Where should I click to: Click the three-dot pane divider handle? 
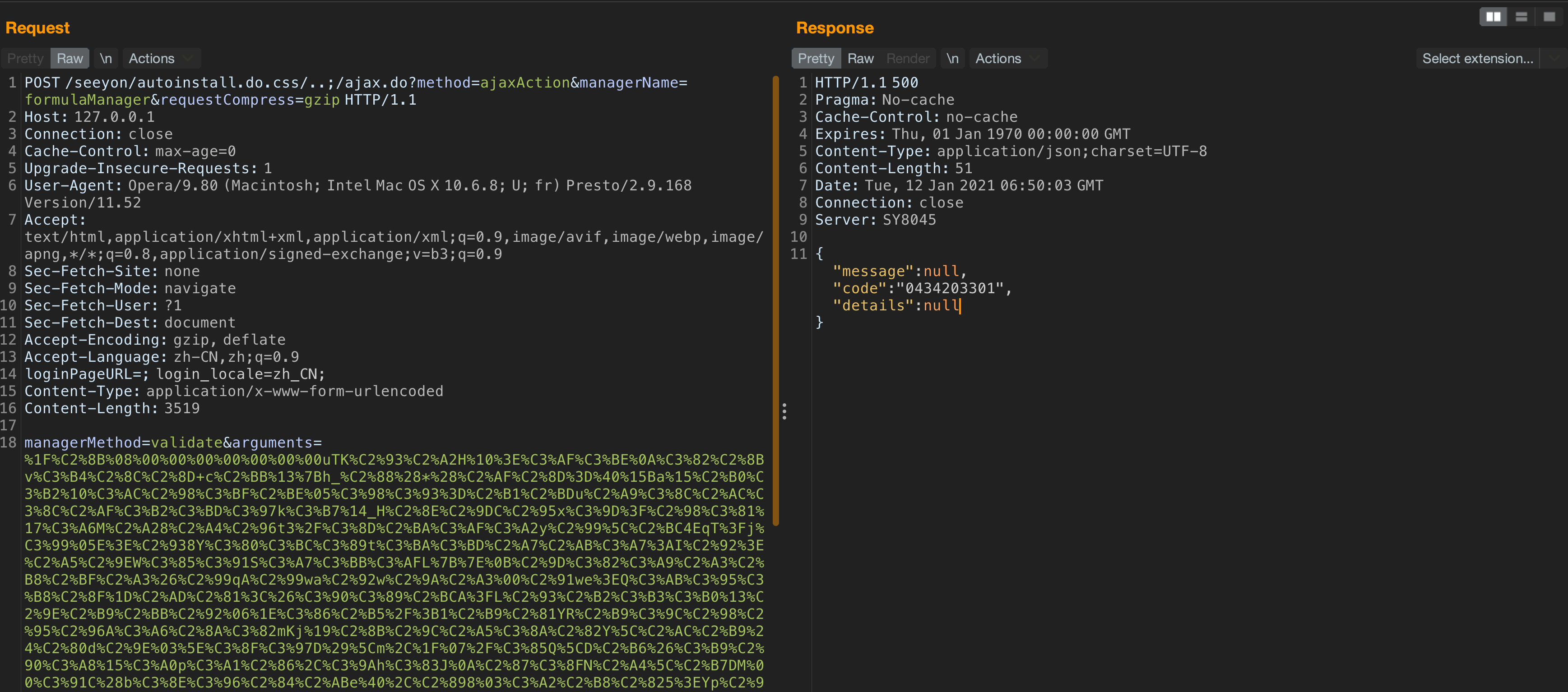[x=784, y=411]
